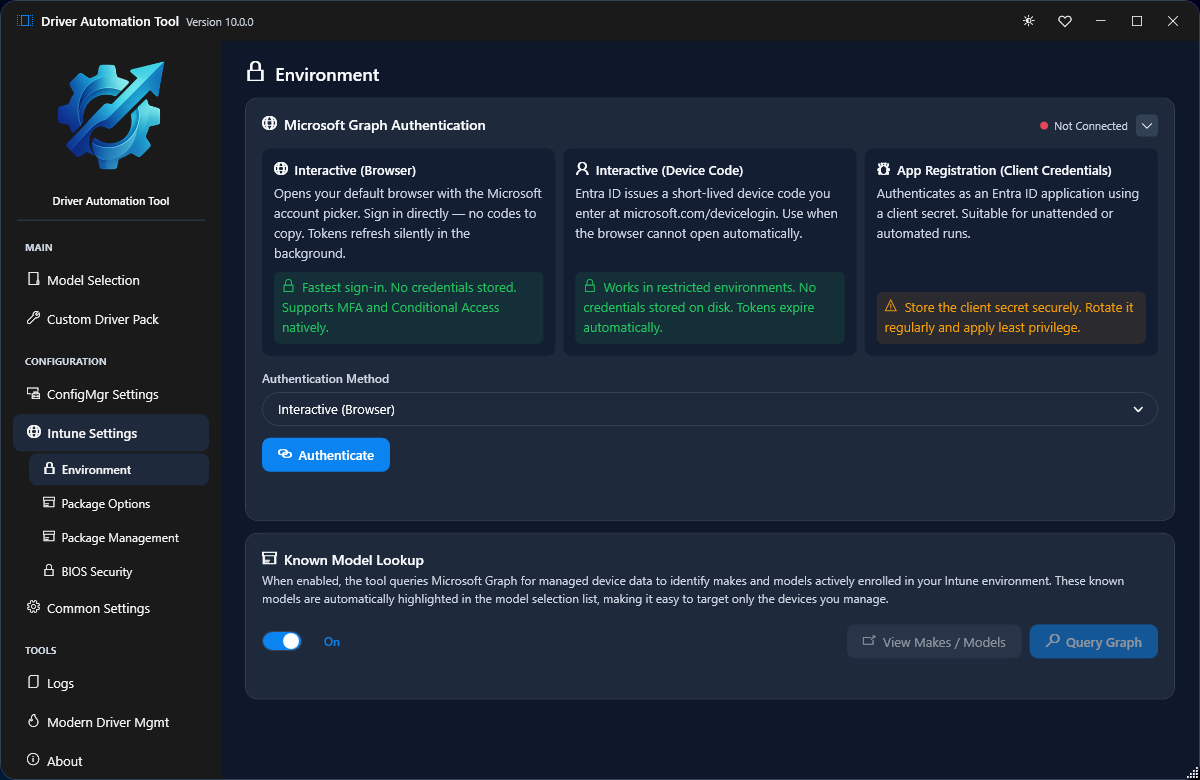This screenshot has height=780, width=1200.
Task: Click the red Not Connected status dot
Action: (1044, 126)
